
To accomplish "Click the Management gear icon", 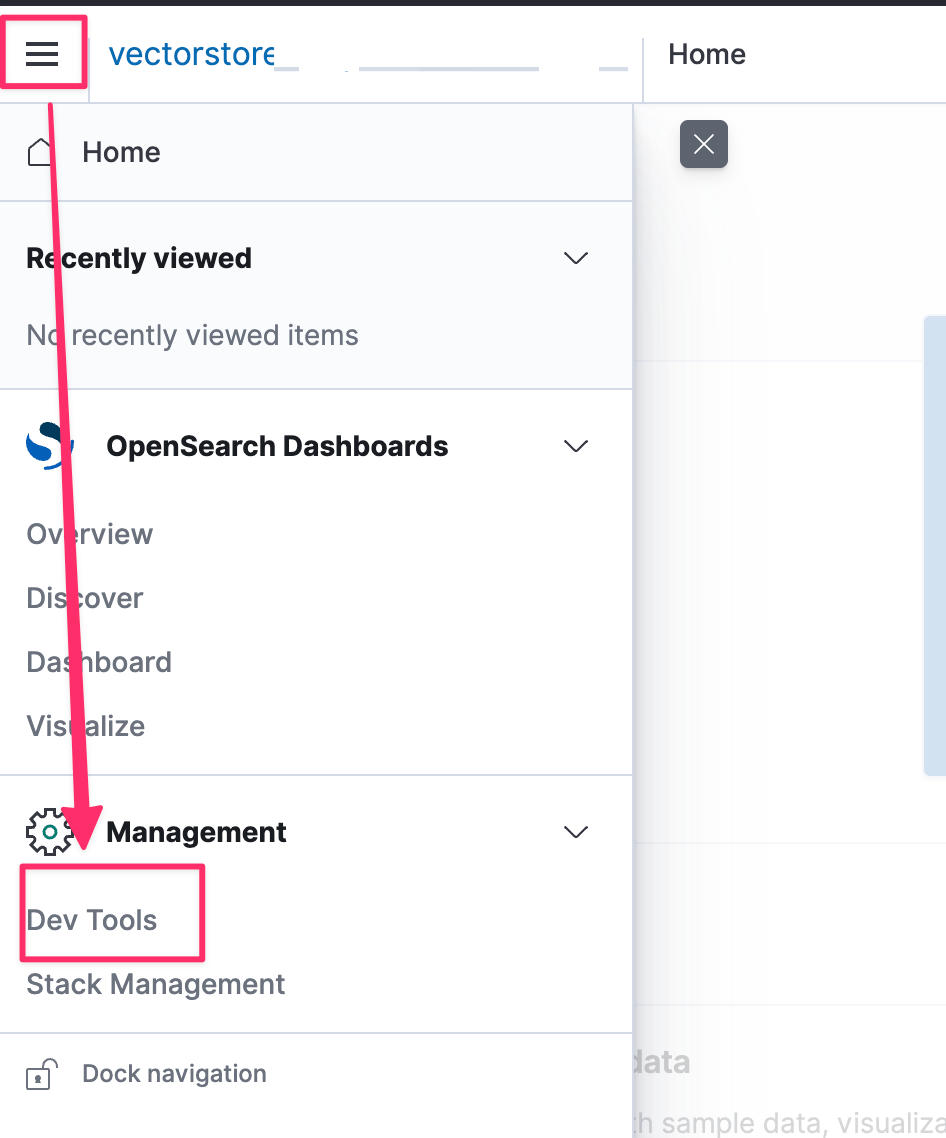I will click(x=50, y=832).
